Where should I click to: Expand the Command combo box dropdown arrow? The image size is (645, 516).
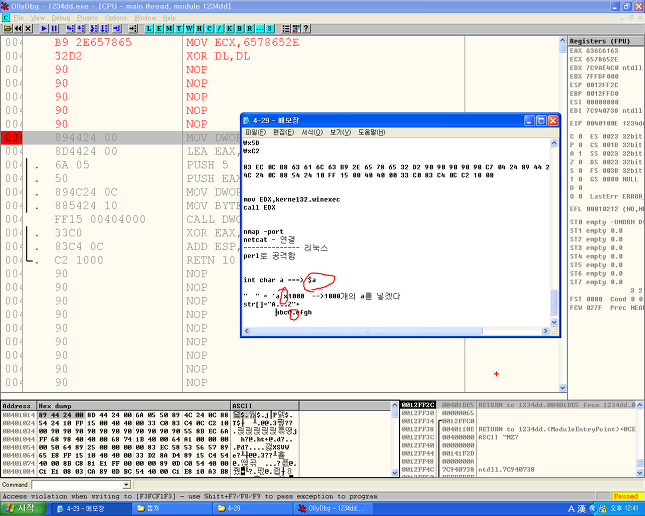(x=126, y=485)
